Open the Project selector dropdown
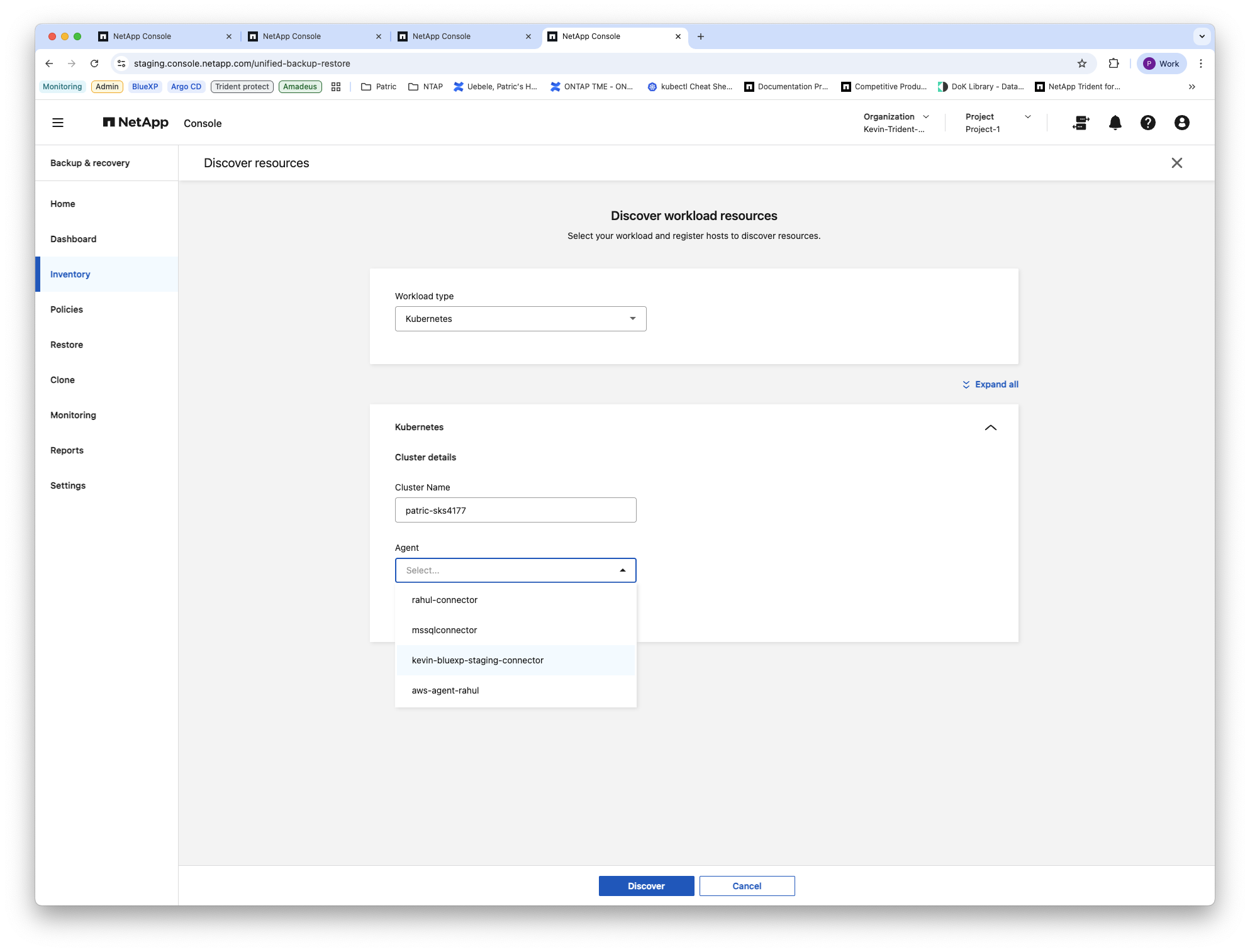The image size is (1250, 952). click(998, 123)
